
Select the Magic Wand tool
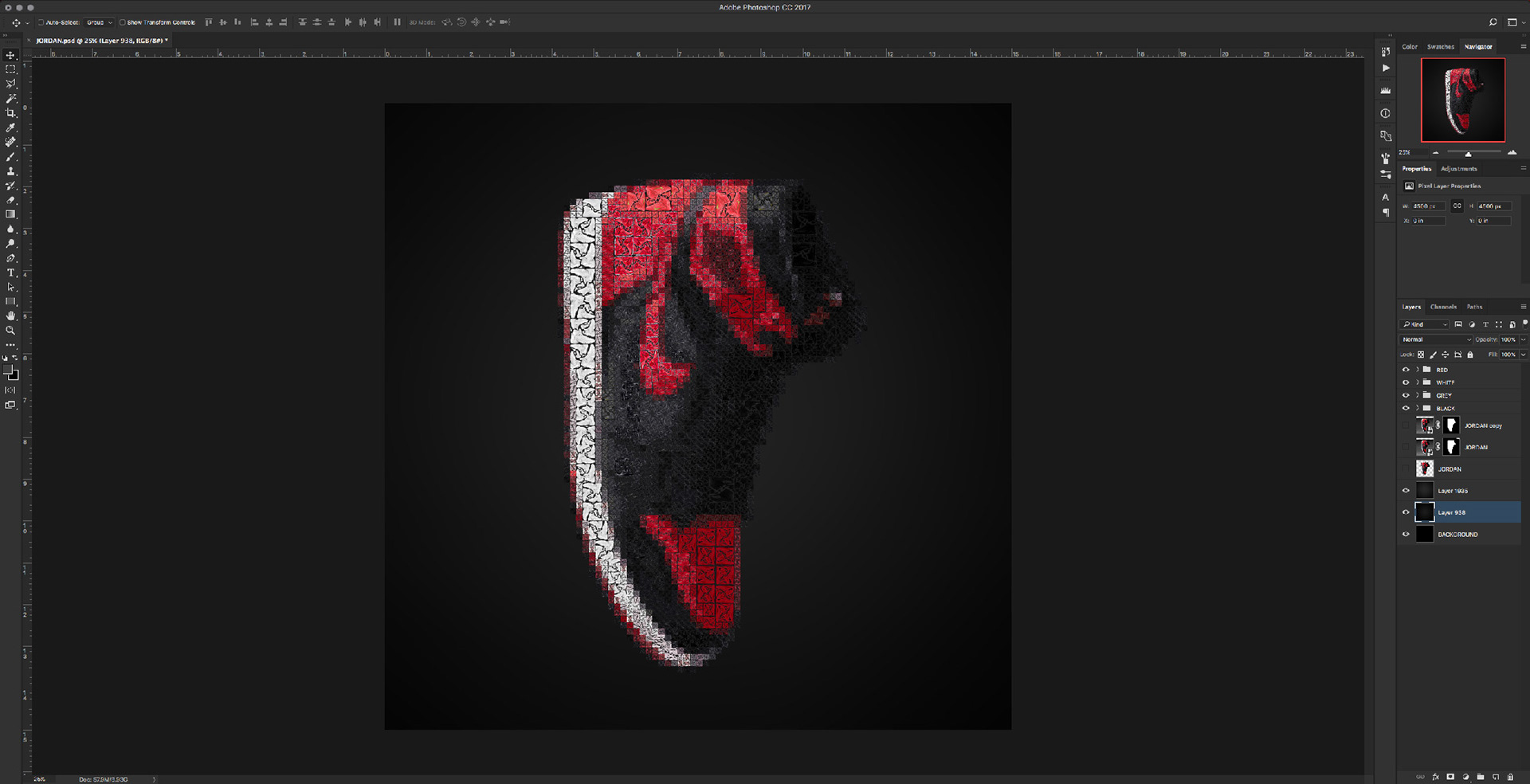click(11, 99)
